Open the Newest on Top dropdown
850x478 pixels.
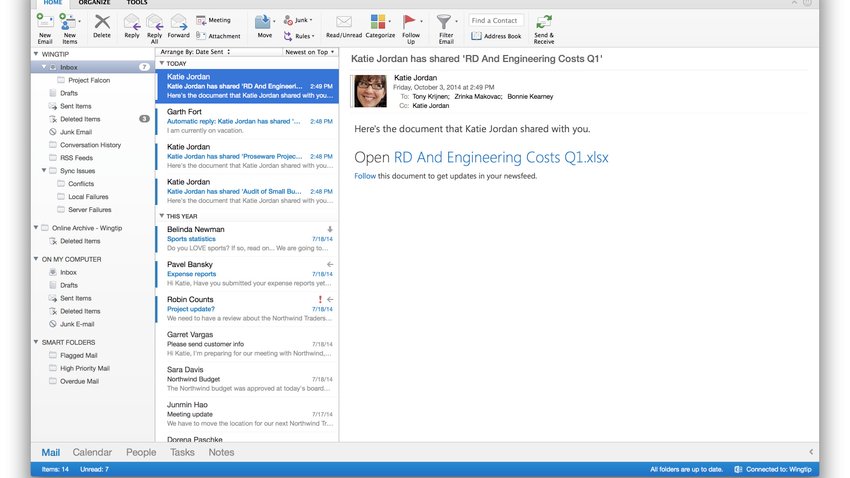point(310,52)
